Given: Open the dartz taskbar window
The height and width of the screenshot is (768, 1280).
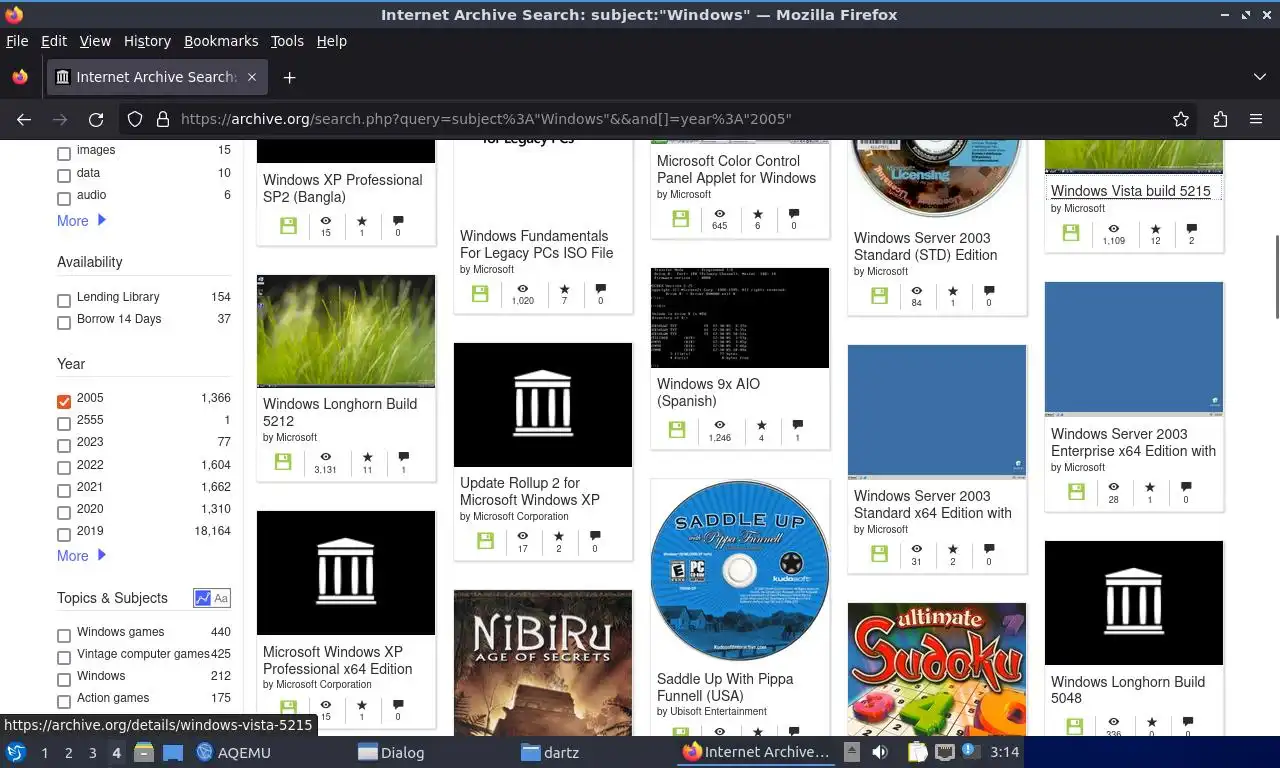Looking at the screenshot, I should [x=550, y=753].
